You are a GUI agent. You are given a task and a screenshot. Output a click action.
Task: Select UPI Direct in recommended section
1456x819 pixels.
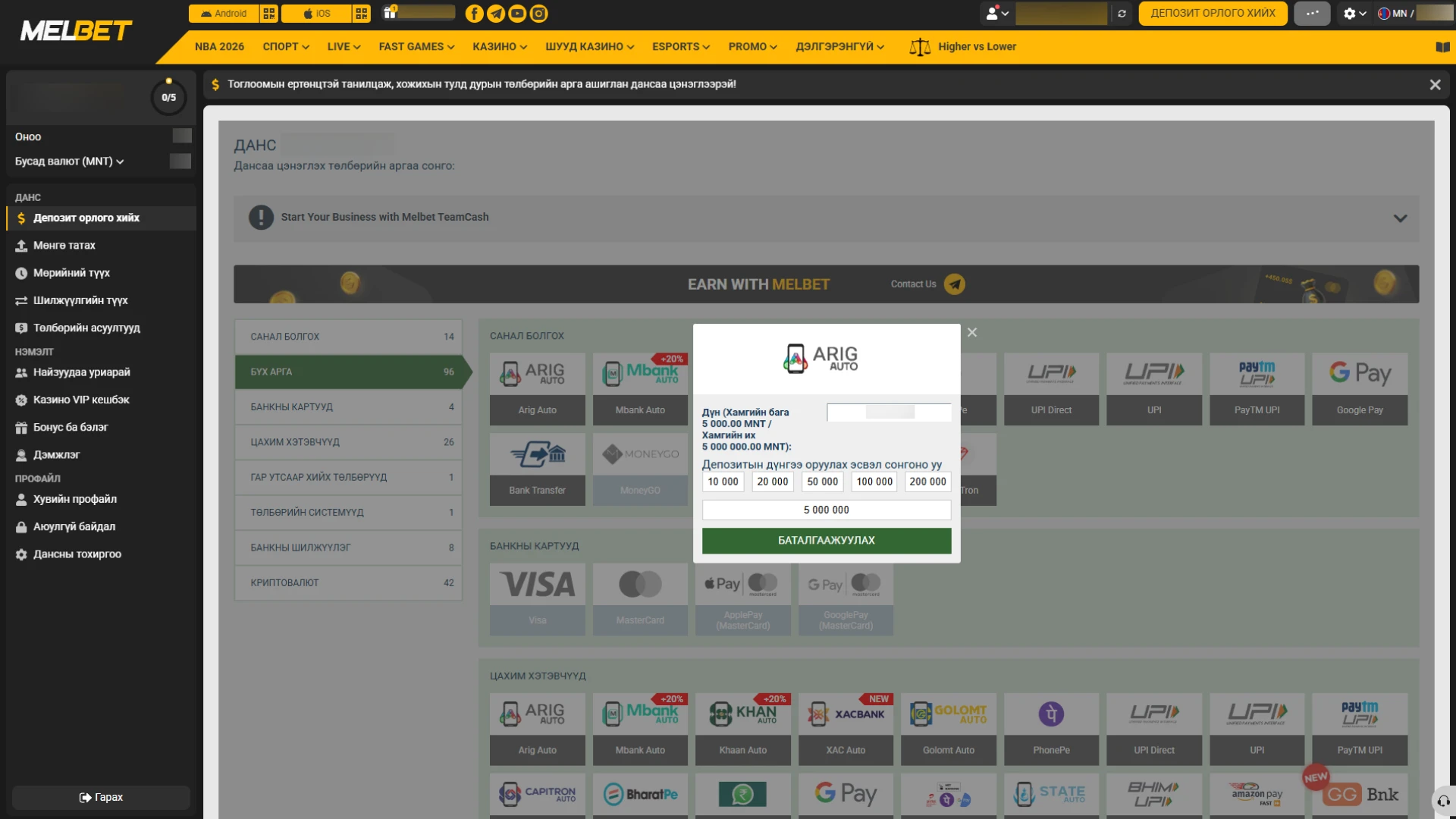coord(1051,389)
